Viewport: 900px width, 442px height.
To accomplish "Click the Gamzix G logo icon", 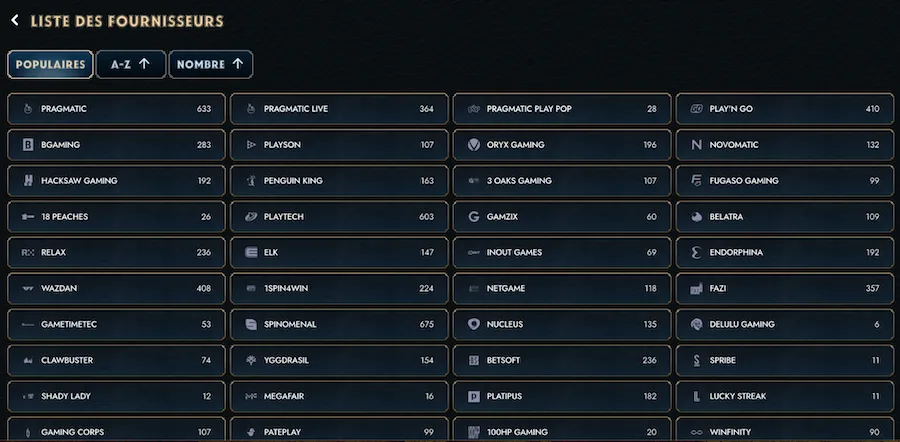I will 474,217.
